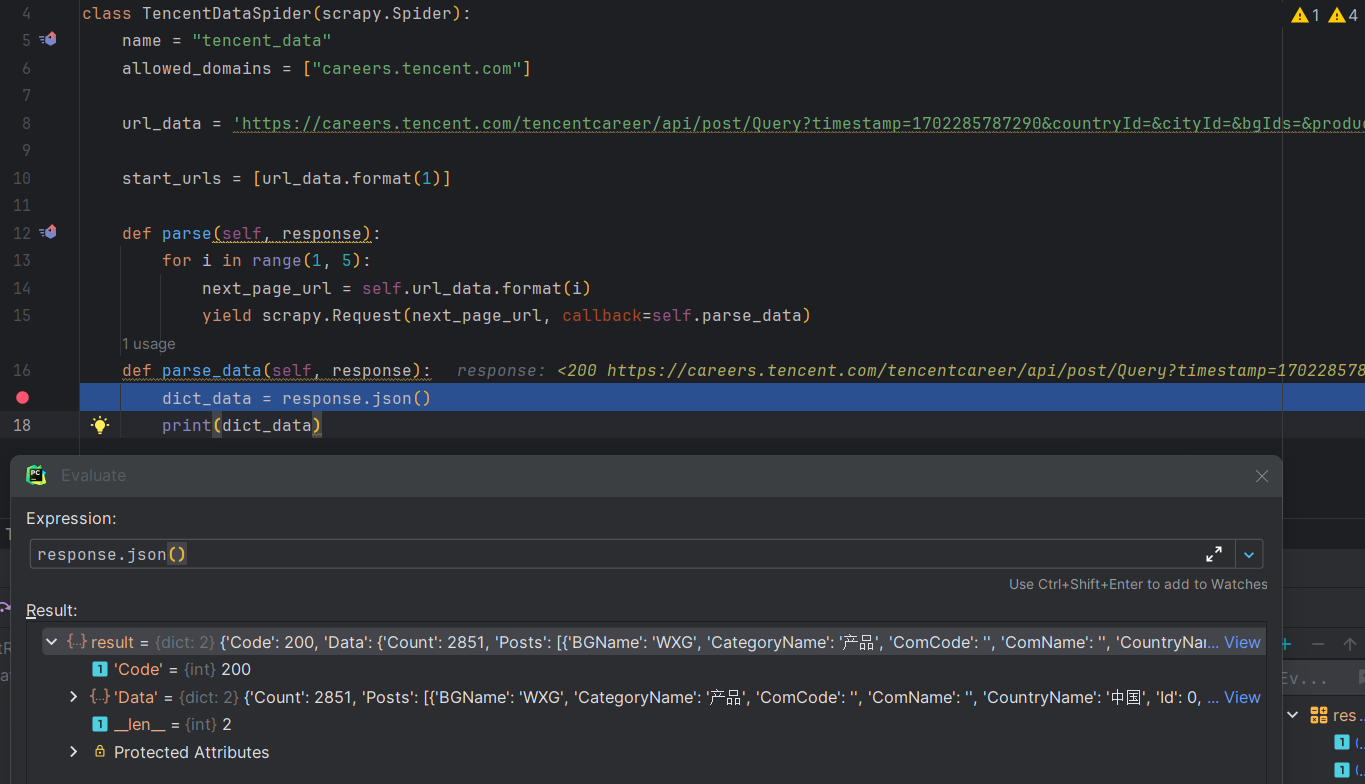Move watch up with the arrow icon
1365x784 pixels.
1349,645
